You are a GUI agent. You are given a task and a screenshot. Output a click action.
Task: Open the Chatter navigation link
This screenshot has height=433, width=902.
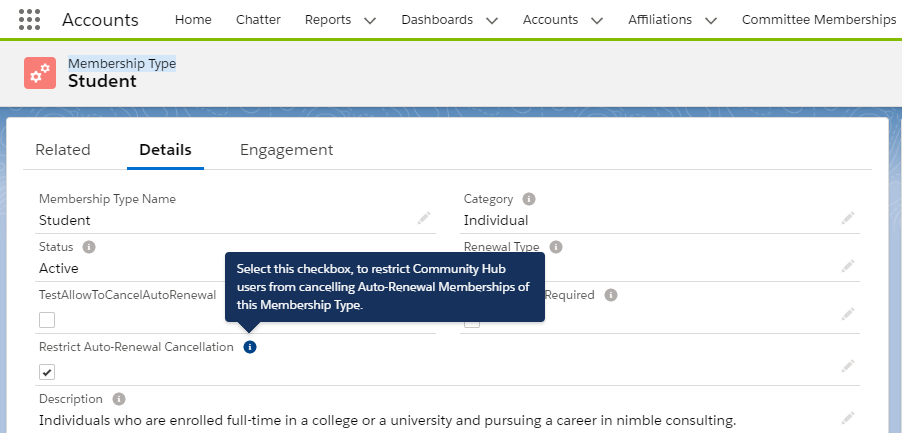pos(258,20)
